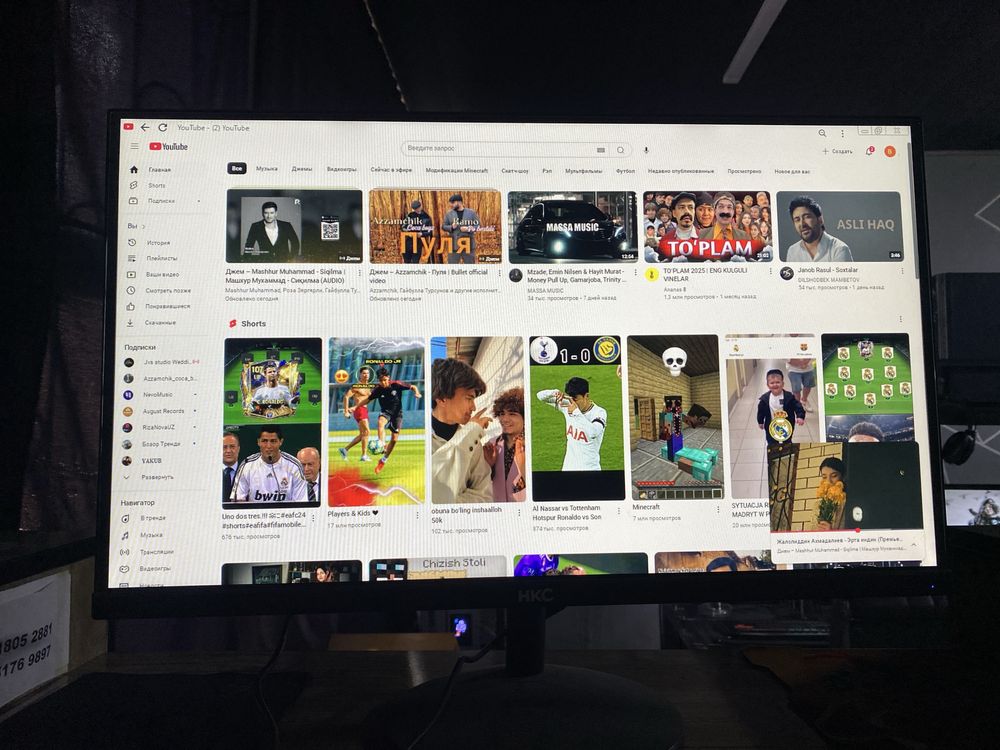This screenshot has width=1000, height=750.
Task: Open the Jvs studio Wedding subscription channel
Action: tap(163, 362)
